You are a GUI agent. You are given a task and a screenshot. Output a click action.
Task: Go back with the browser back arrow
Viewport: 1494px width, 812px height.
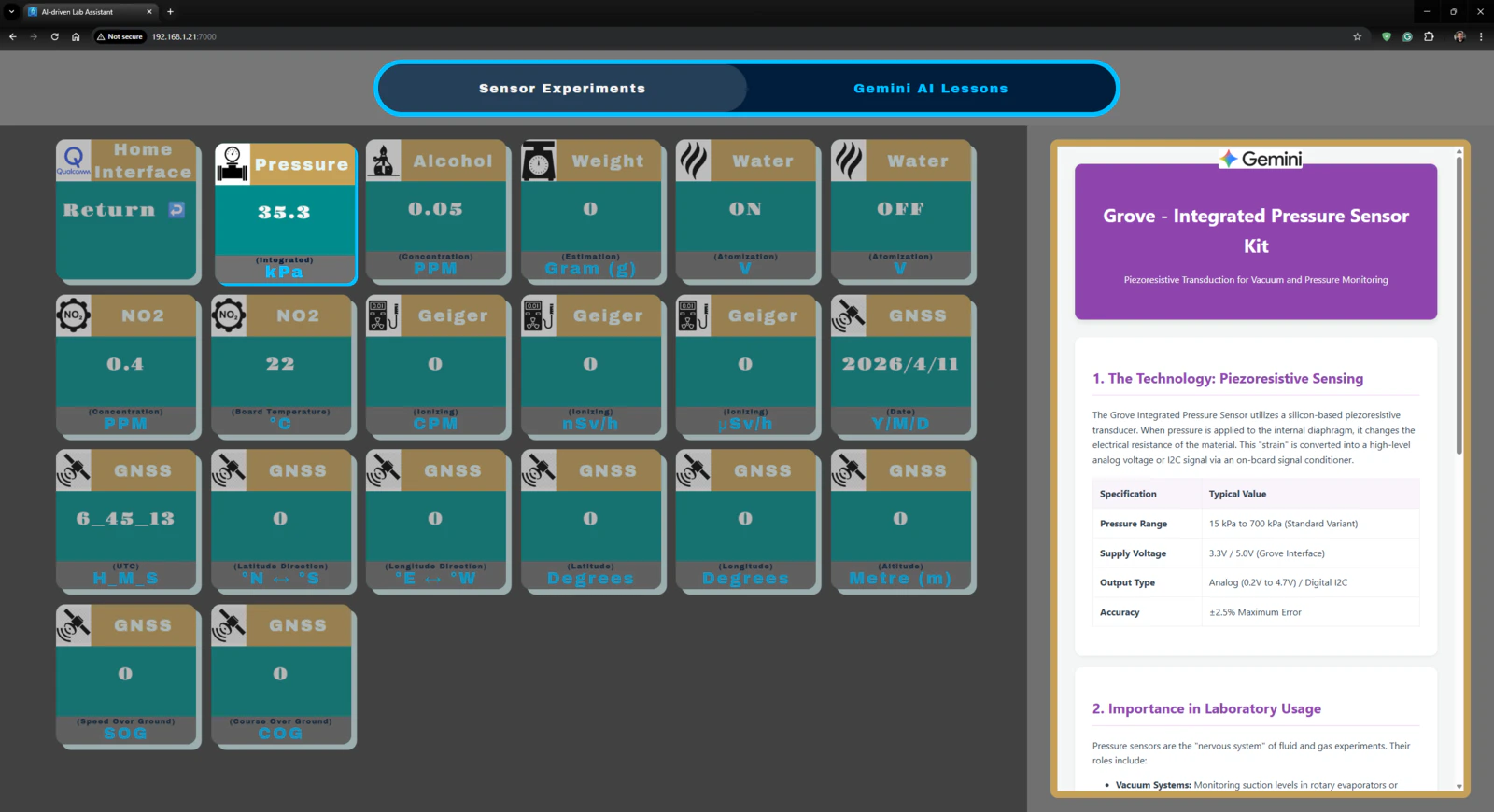[x=13, y=36]
